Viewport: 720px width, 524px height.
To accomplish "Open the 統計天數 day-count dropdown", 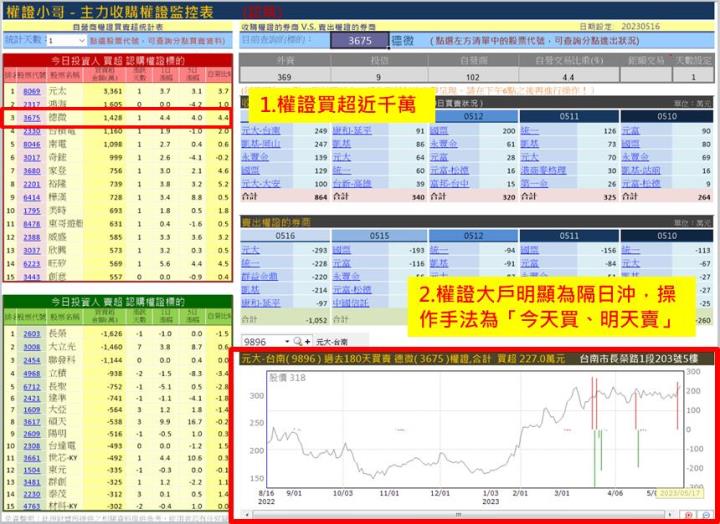I will pos(82,41).
